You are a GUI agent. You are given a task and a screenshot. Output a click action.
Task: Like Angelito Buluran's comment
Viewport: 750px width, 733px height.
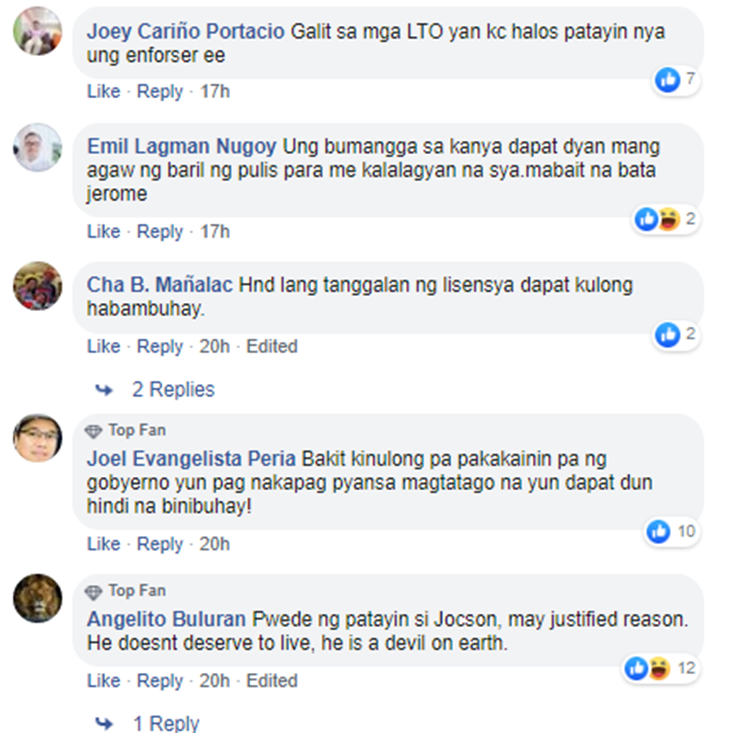[x=103, y=681]
